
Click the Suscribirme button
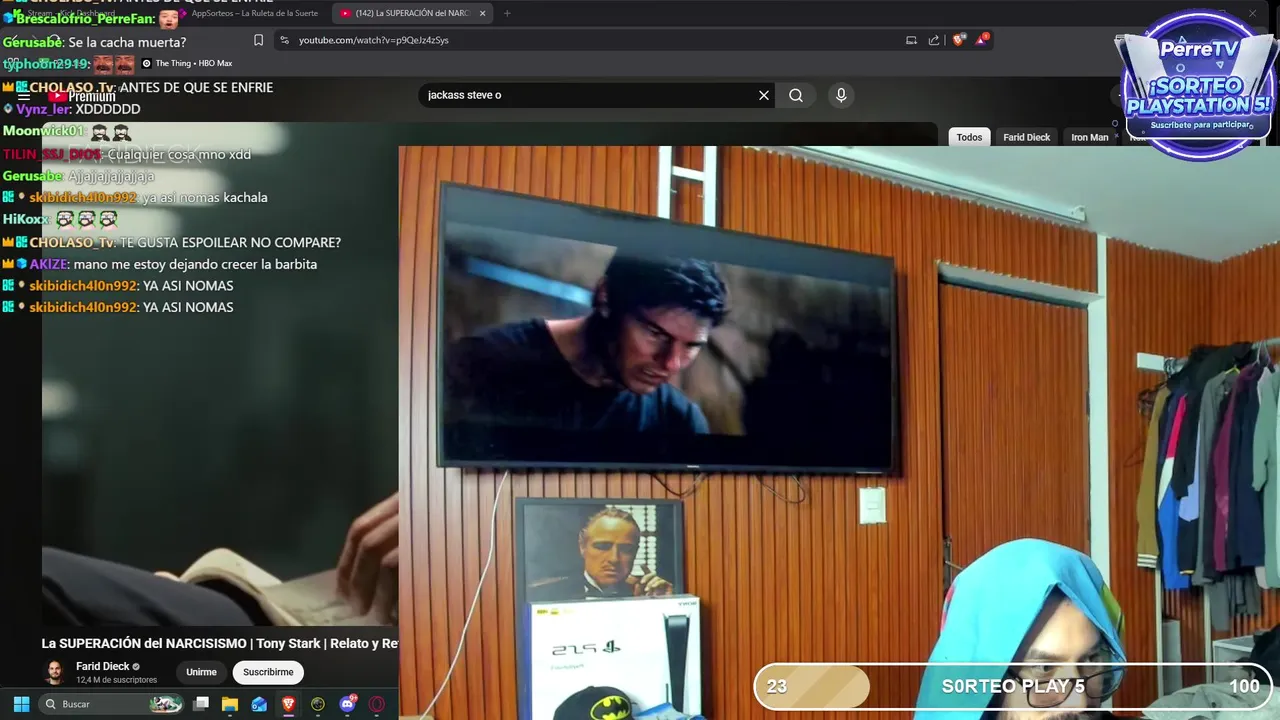click(x=268, y=672)
